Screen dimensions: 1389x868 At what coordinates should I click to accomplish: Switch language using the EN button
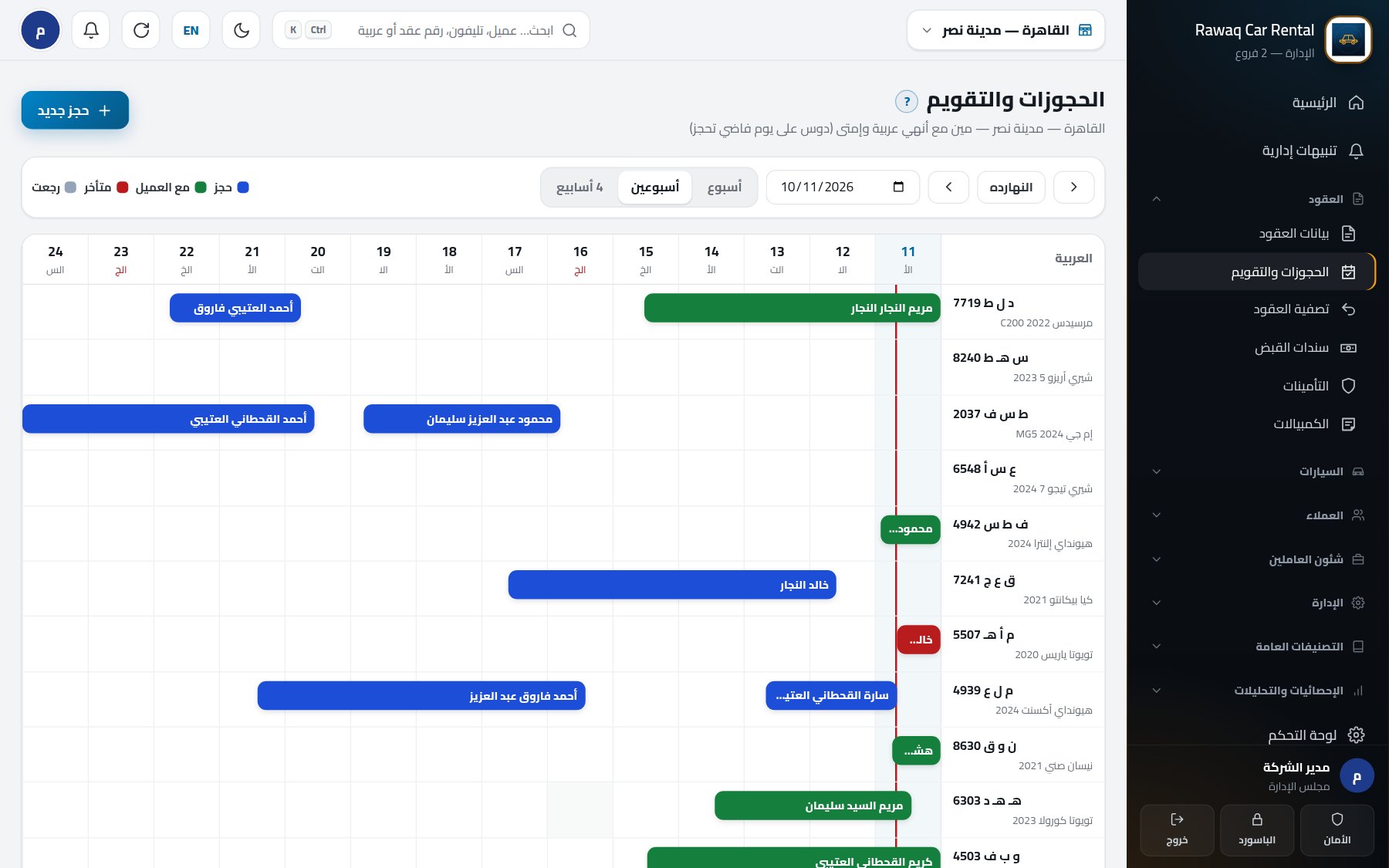pyautogui.click(x=191, y=30)
